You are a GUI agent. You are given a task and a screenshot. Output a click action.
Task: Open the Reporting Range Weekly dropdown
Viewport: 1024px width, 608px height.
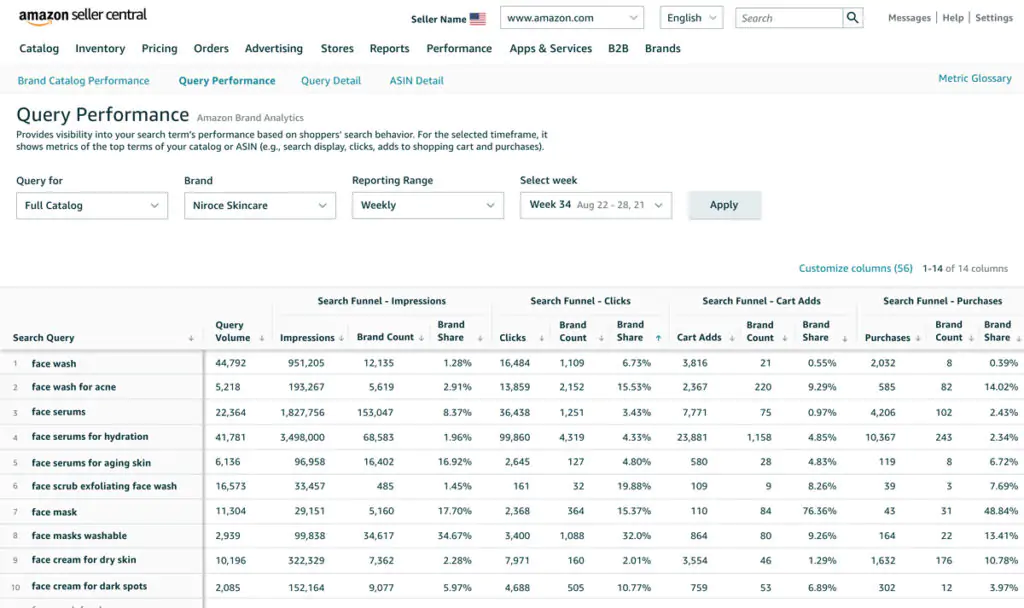coord(428,206)
